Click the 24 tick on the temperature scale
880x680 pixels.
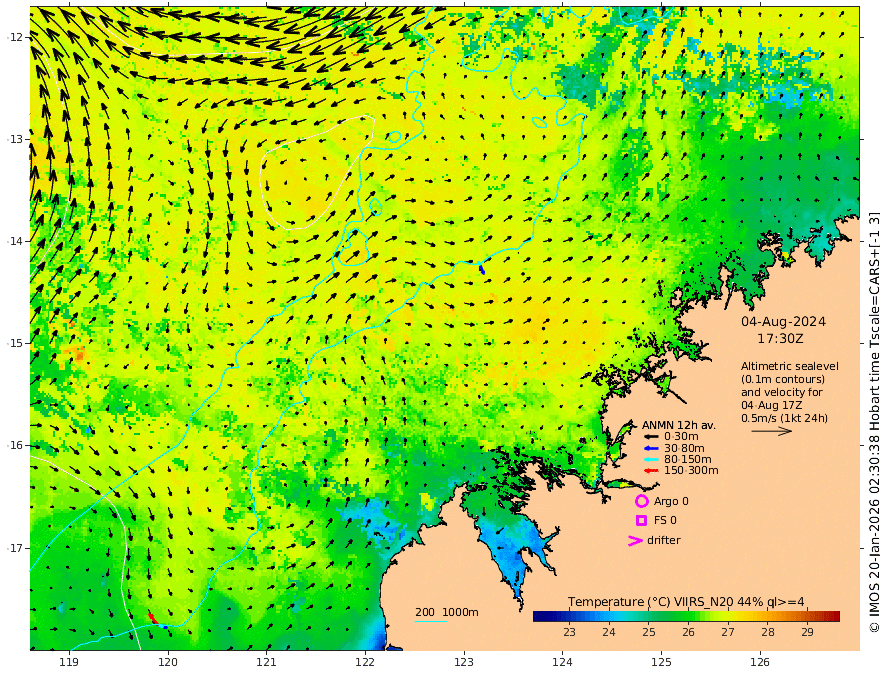coord(609,632)
